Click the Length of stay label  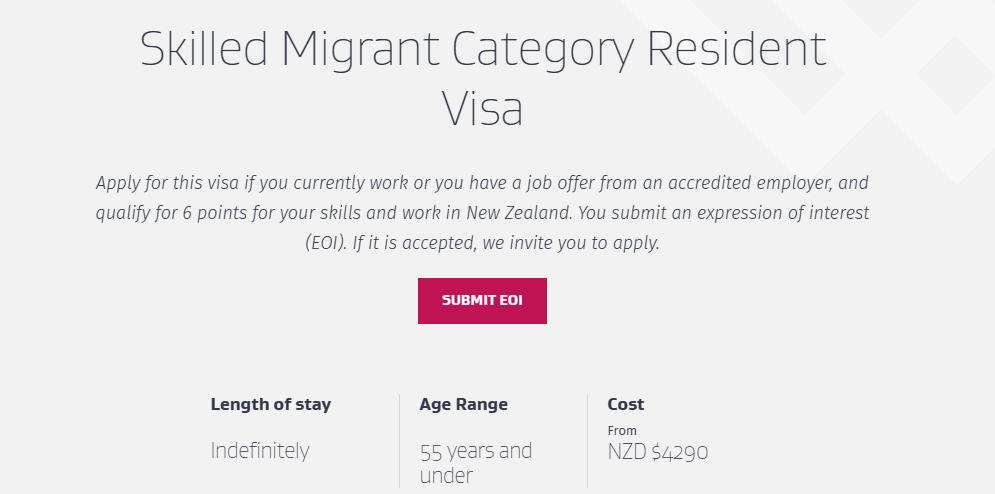(271, 404)
